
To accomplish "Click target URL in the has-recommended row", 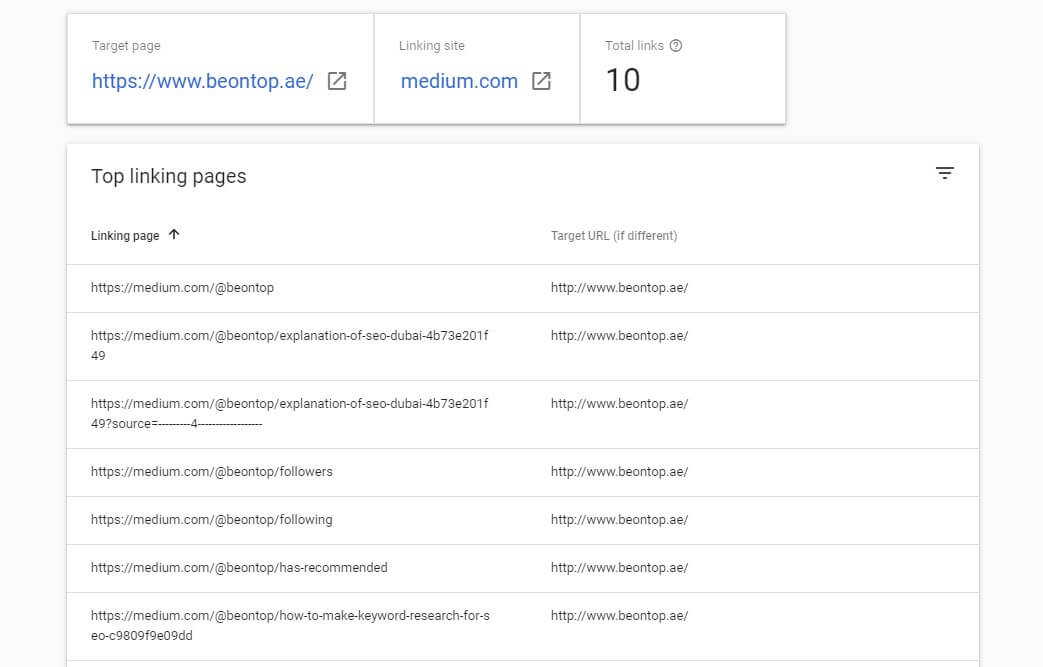I will (x=619, y=567).
